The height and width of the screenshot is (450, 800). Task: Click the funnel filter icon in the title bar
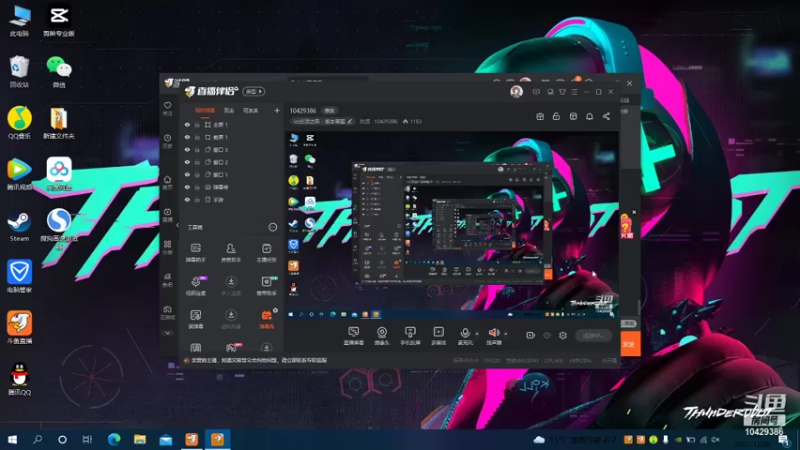(562, 92)
